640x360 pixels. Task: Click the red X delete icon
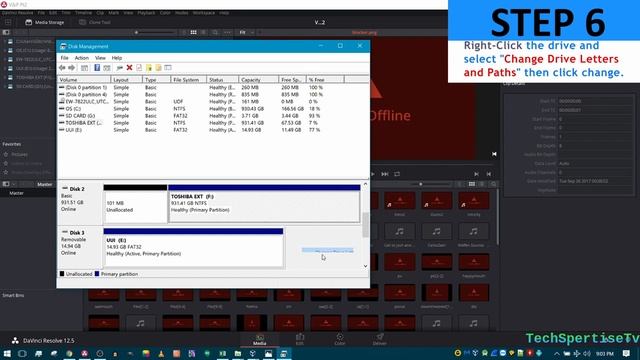[129, 68]
